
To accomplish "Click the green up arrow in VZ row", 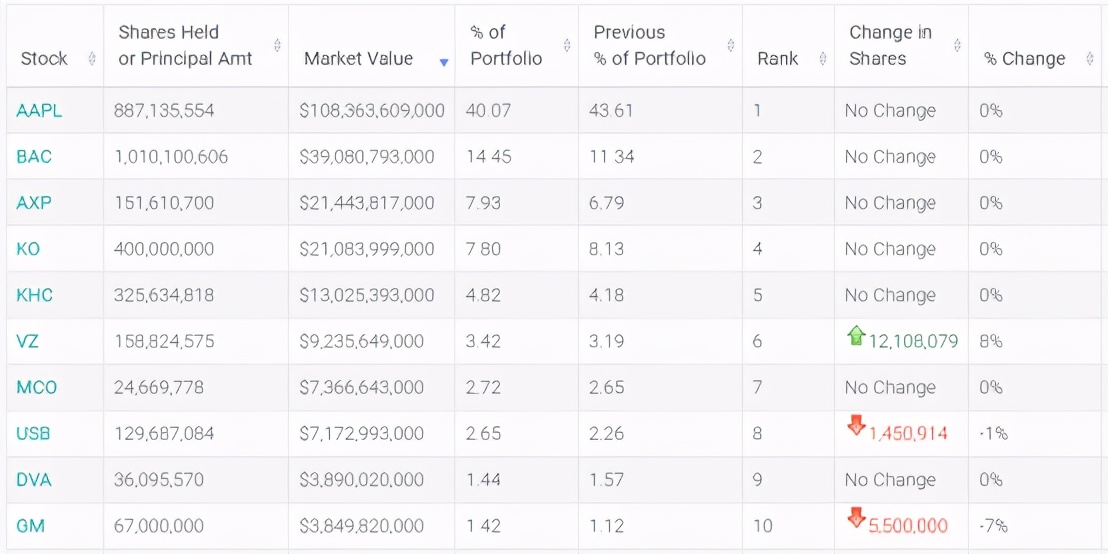I will 856,336.
